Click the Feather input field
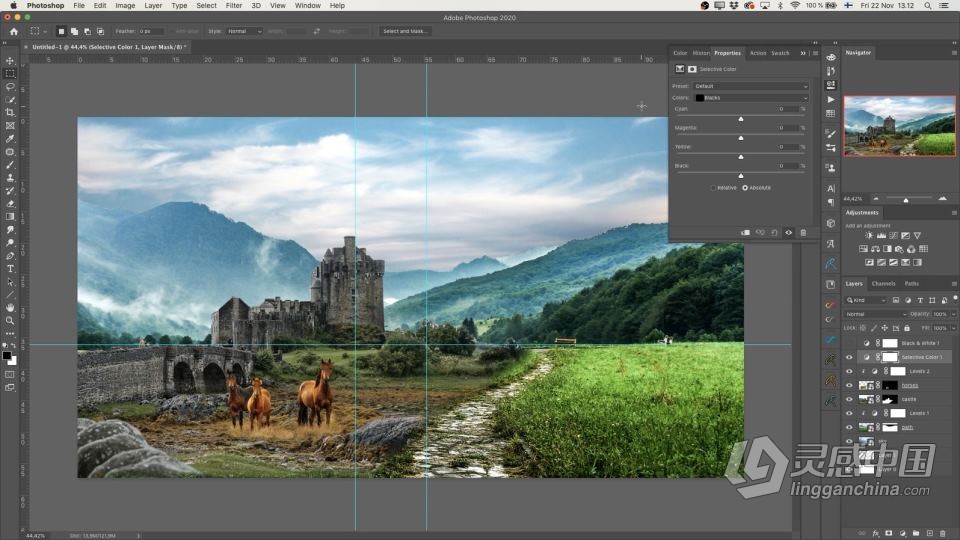The height and width of the screenshot is (540, 960). point(151,31)
